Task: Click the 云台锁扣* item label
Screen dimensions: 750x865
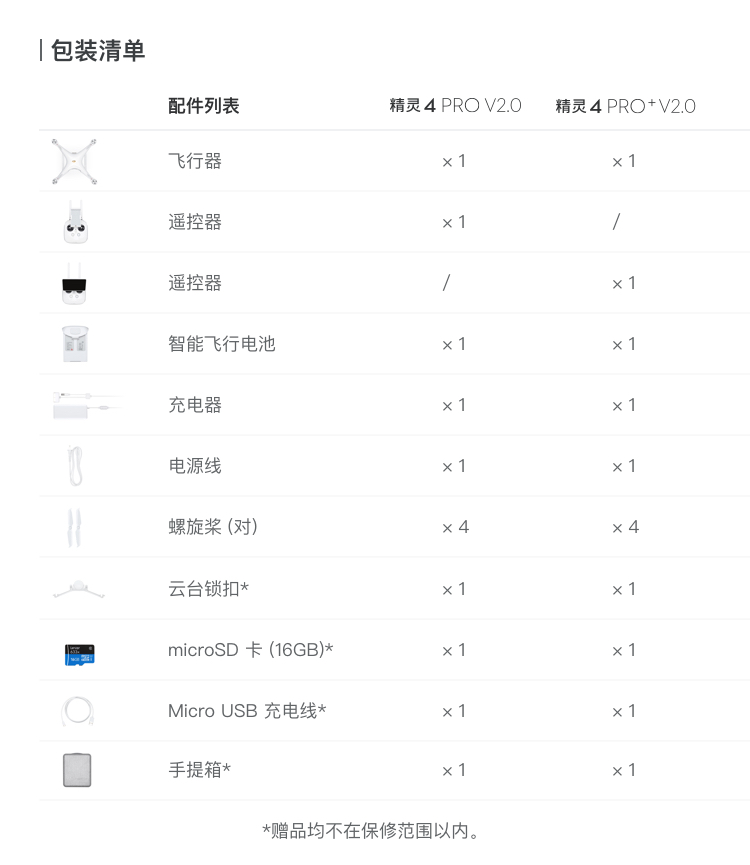Action: click(x=208, y=589)
